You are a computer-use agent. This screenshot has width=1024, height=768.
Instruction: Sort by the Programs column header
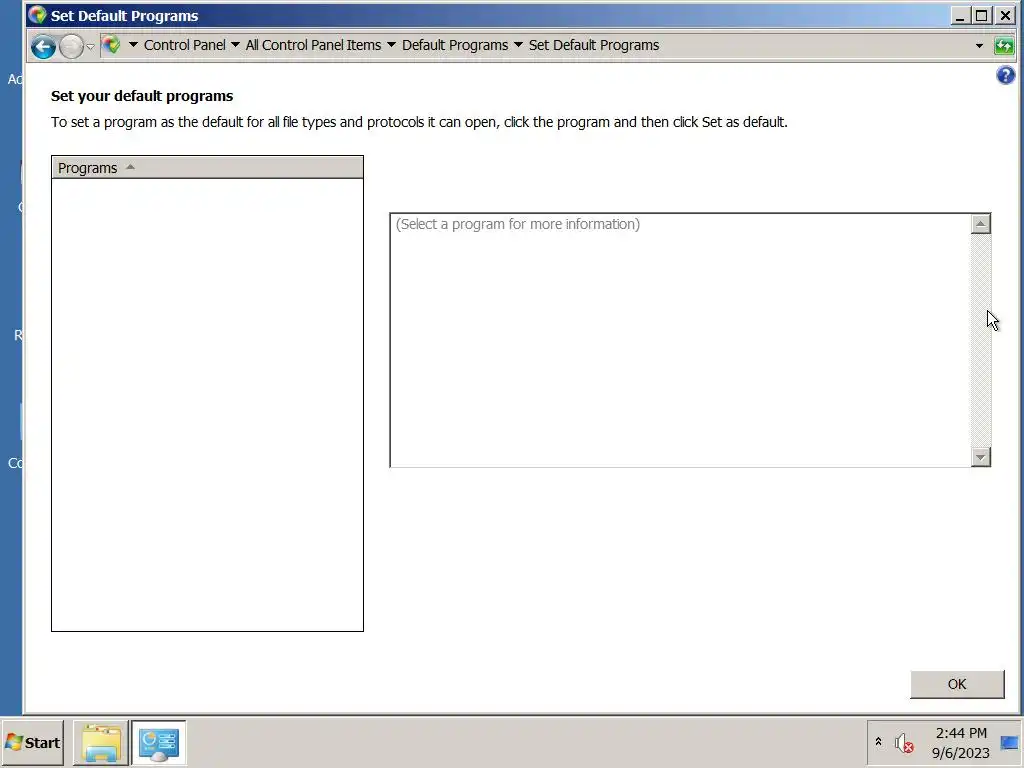[x=207, y=168]
